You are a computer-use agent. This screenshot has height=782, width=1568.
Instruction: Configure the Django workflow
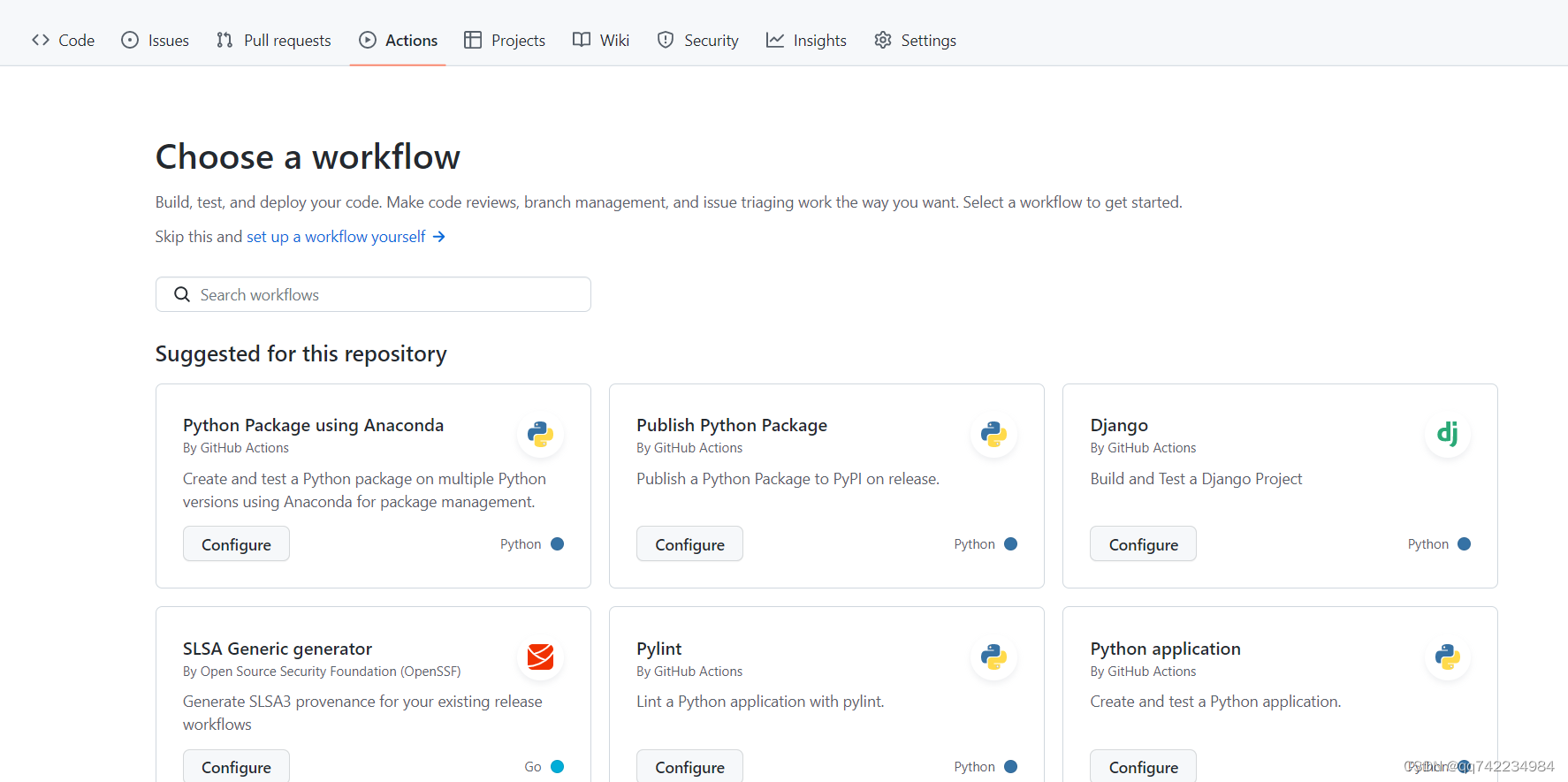[1143, 544]
